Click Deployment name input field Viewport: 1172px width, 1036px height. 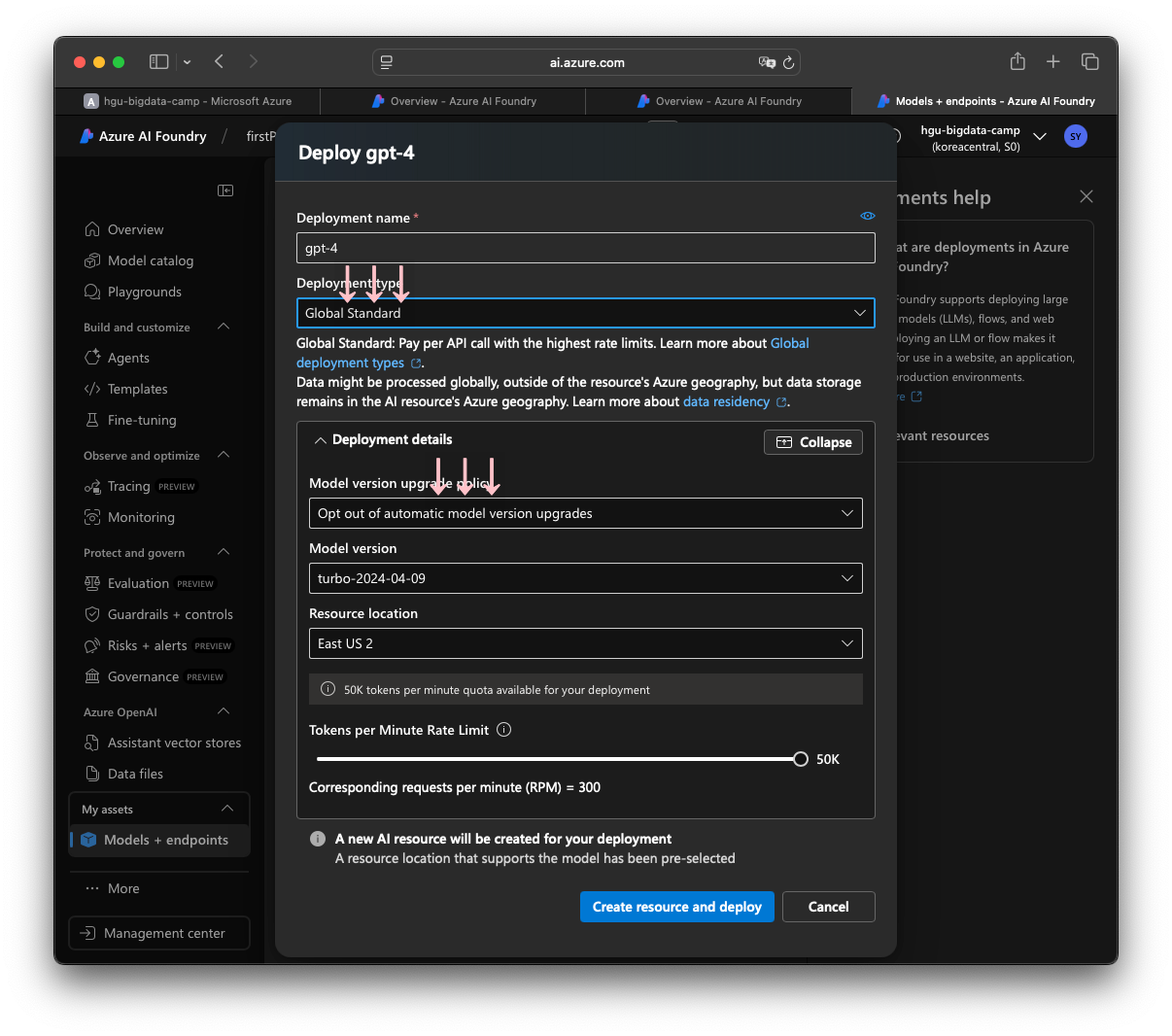click(x=585, y=248)
